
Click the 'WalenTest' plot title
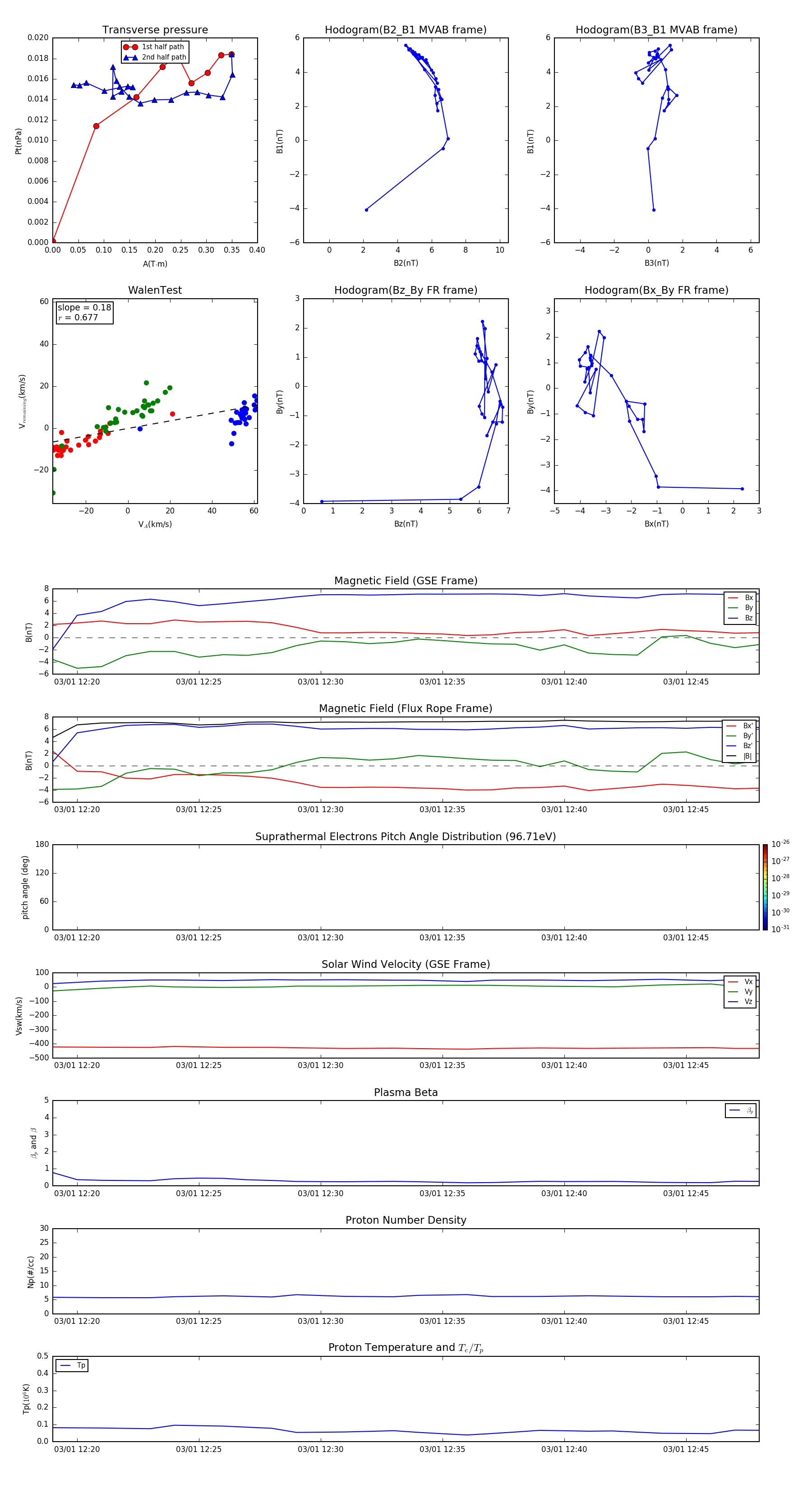click(x=155, y=290)
